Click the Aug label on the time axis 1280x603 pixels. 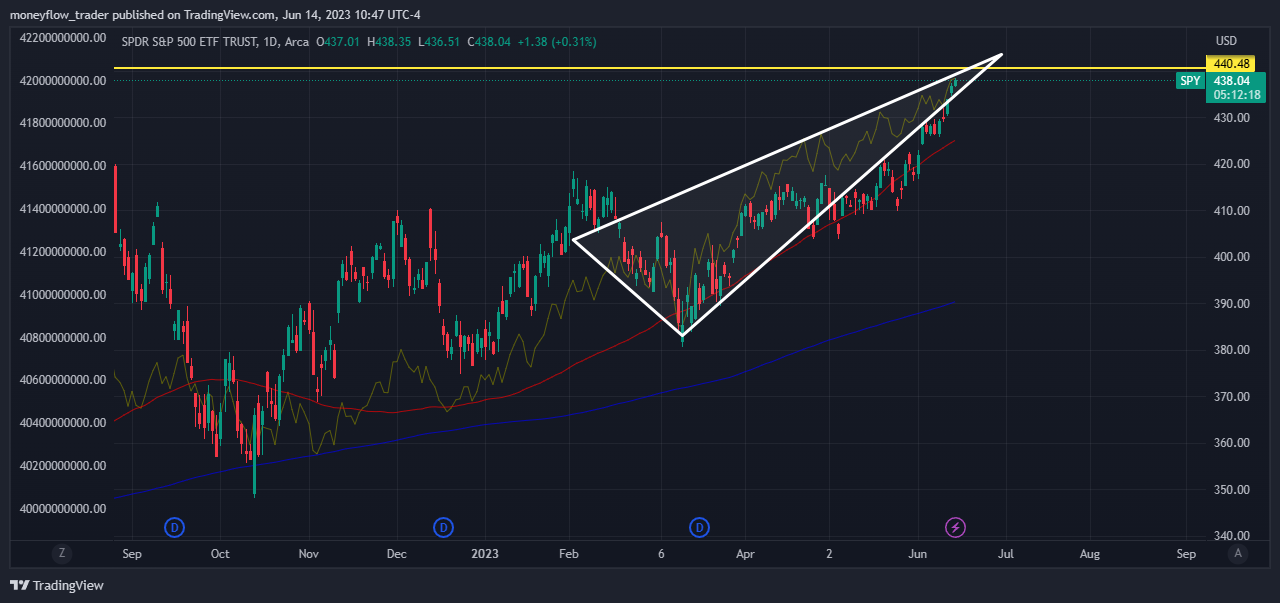[1090, 553]
